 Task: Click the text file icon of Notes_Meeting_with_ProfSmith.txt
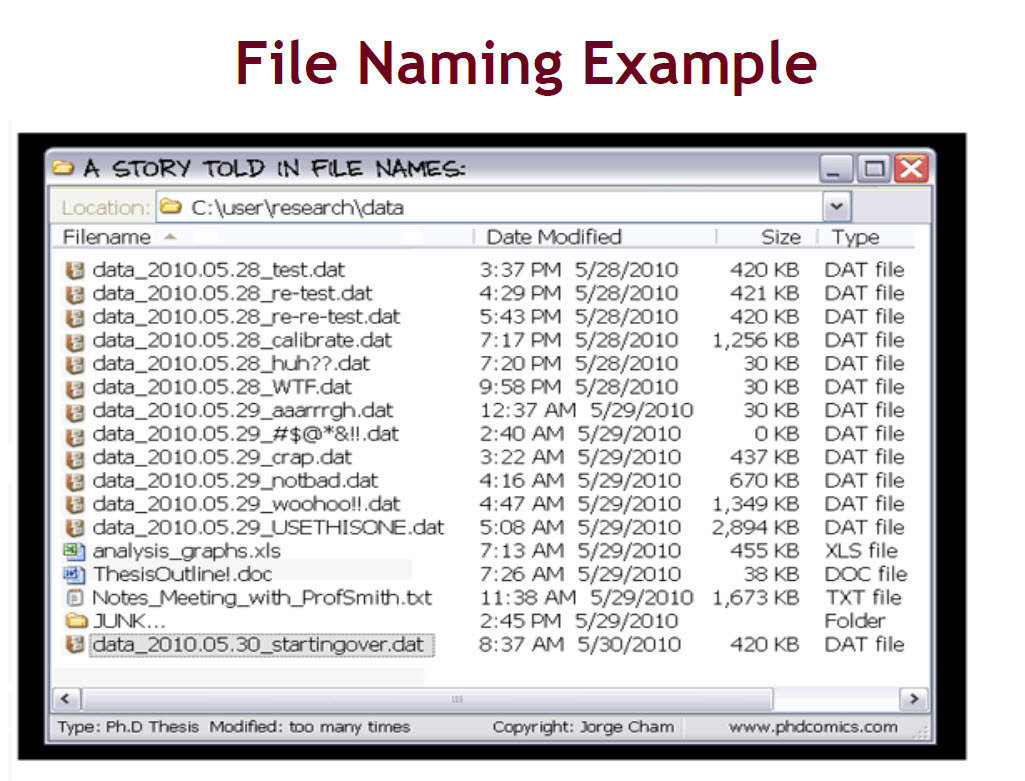[x=76, y=598]
